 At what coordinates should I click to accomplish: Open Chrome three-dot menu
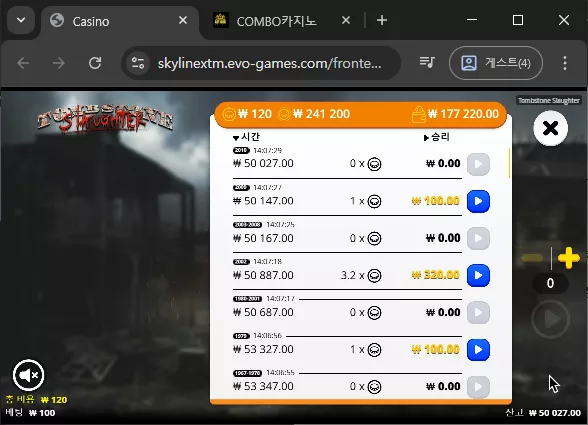click(x=565, y=63)
